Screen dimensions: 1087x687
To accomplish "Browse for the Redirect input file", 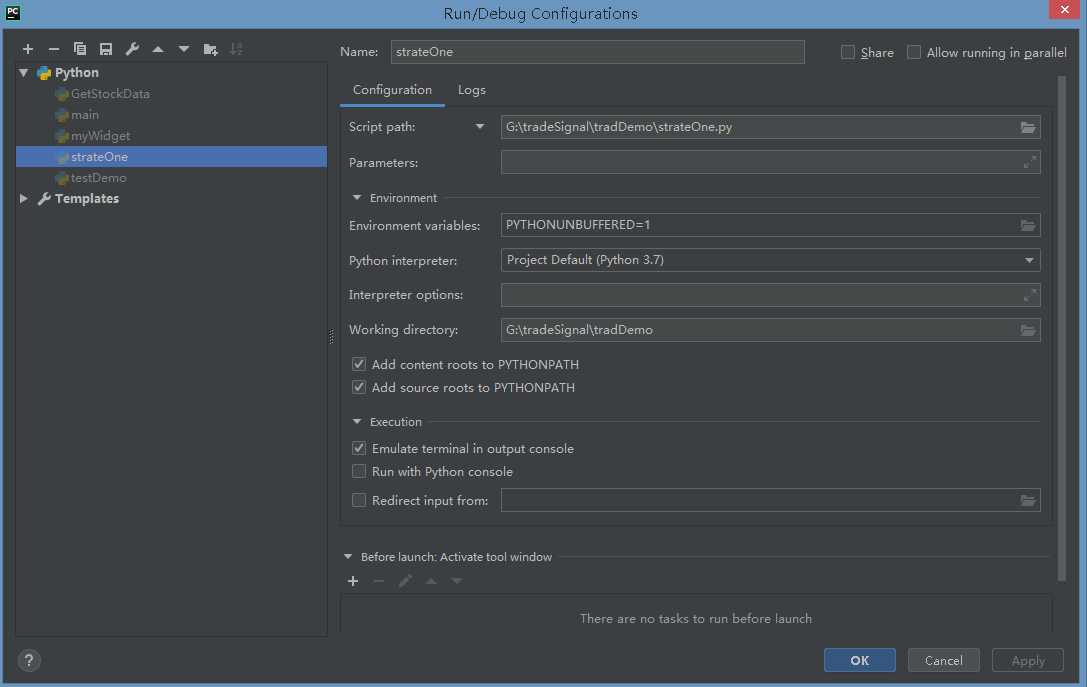I will pyautogui.click(x=1027, y=501).
